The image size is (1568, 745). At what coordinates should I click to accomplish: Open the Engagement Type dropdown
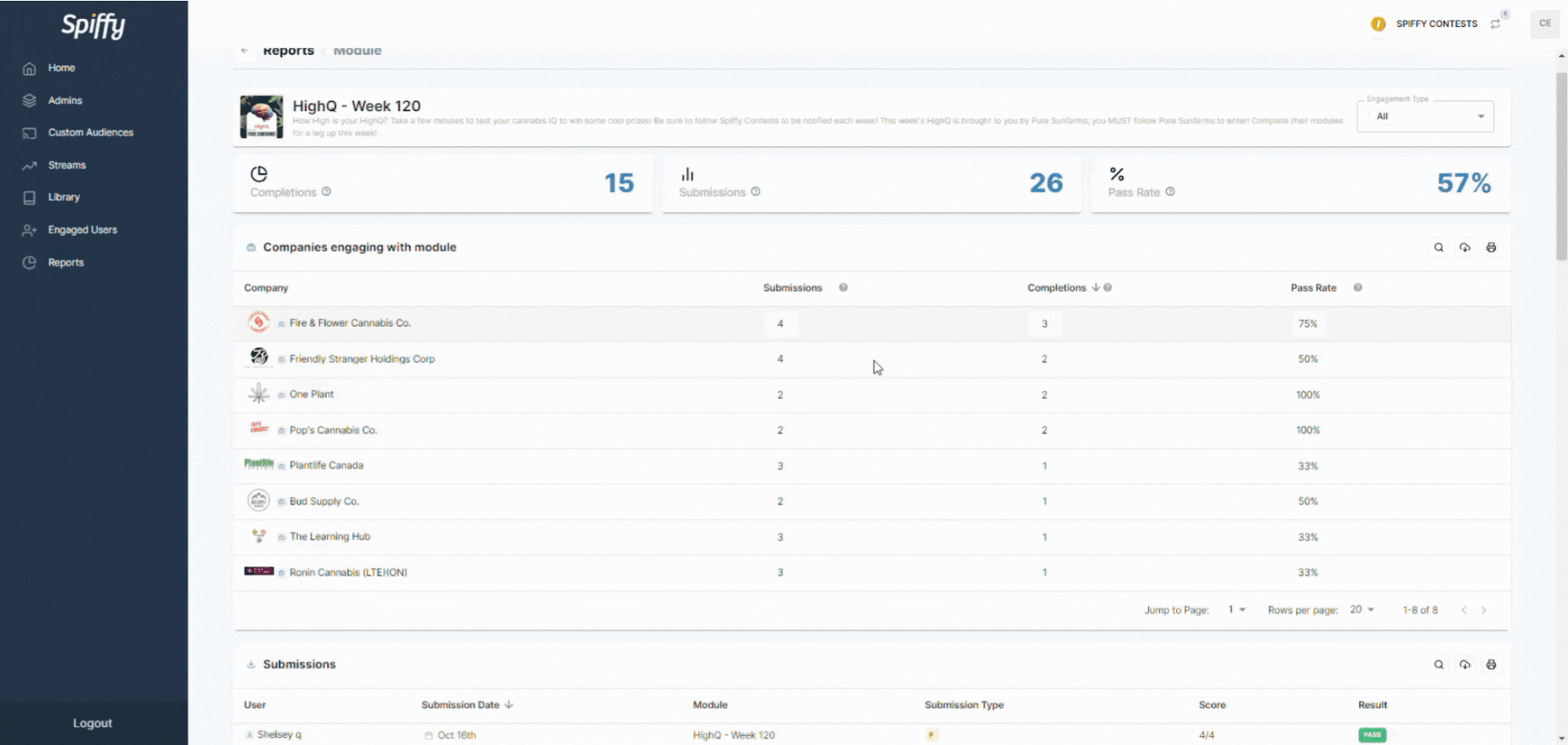click(x=1425, y=117)
